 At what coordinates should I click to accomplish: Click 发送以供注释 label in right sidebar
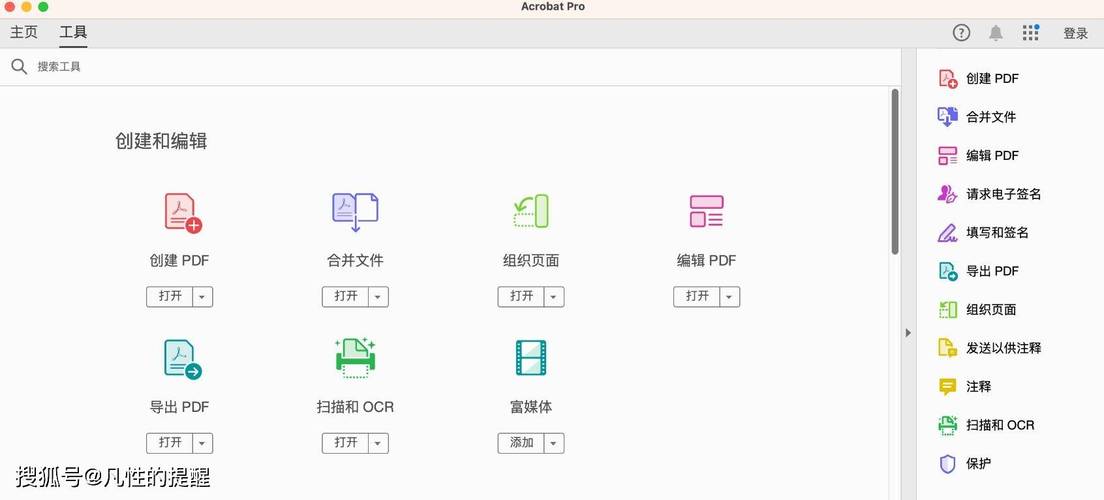(1003, 348)
